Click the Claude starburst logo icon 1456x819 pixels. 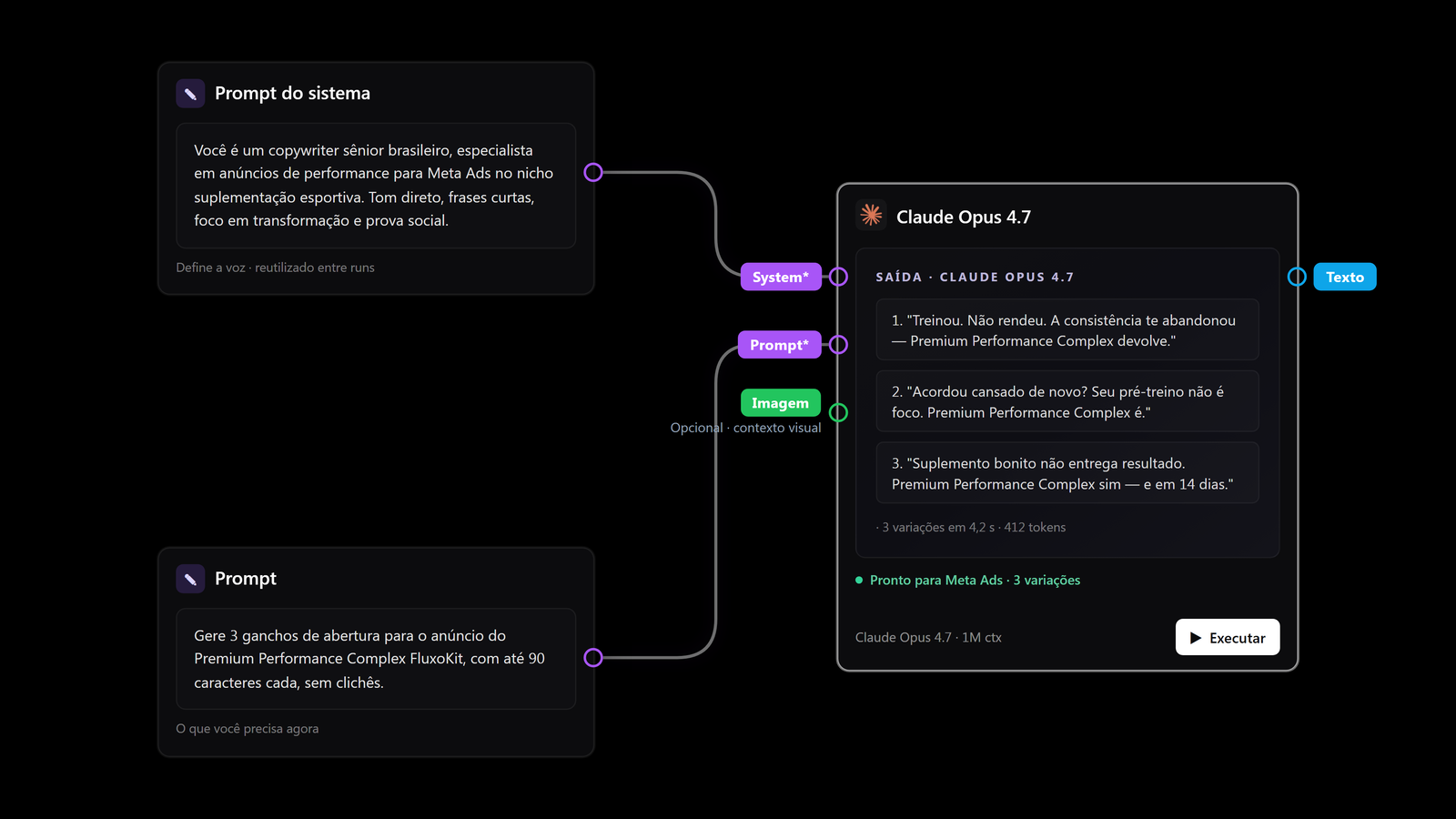tap(871, 215)
